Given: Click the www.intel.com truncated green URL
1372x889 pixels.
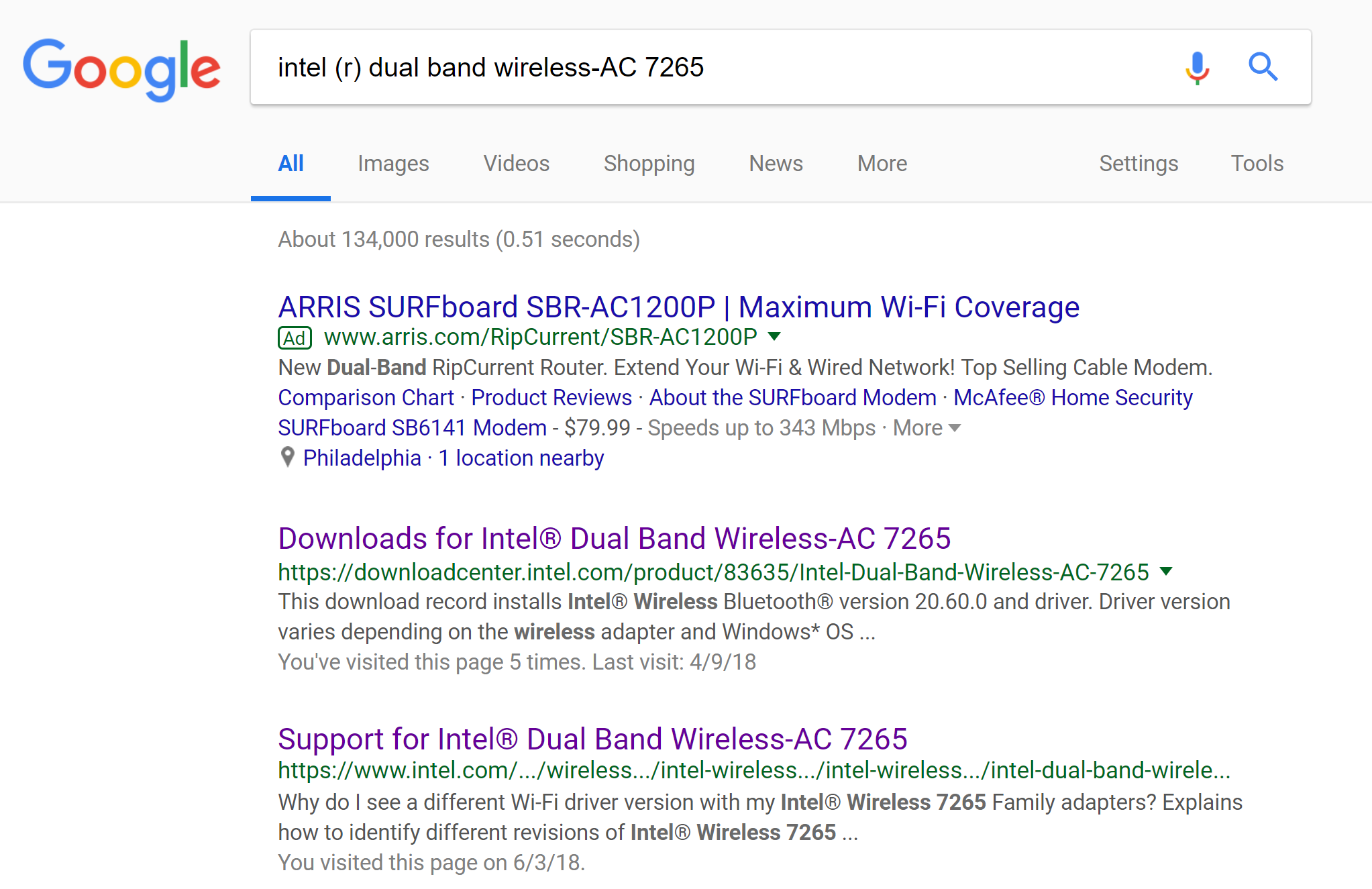Looking at the screenshot, I should [755, 770].
